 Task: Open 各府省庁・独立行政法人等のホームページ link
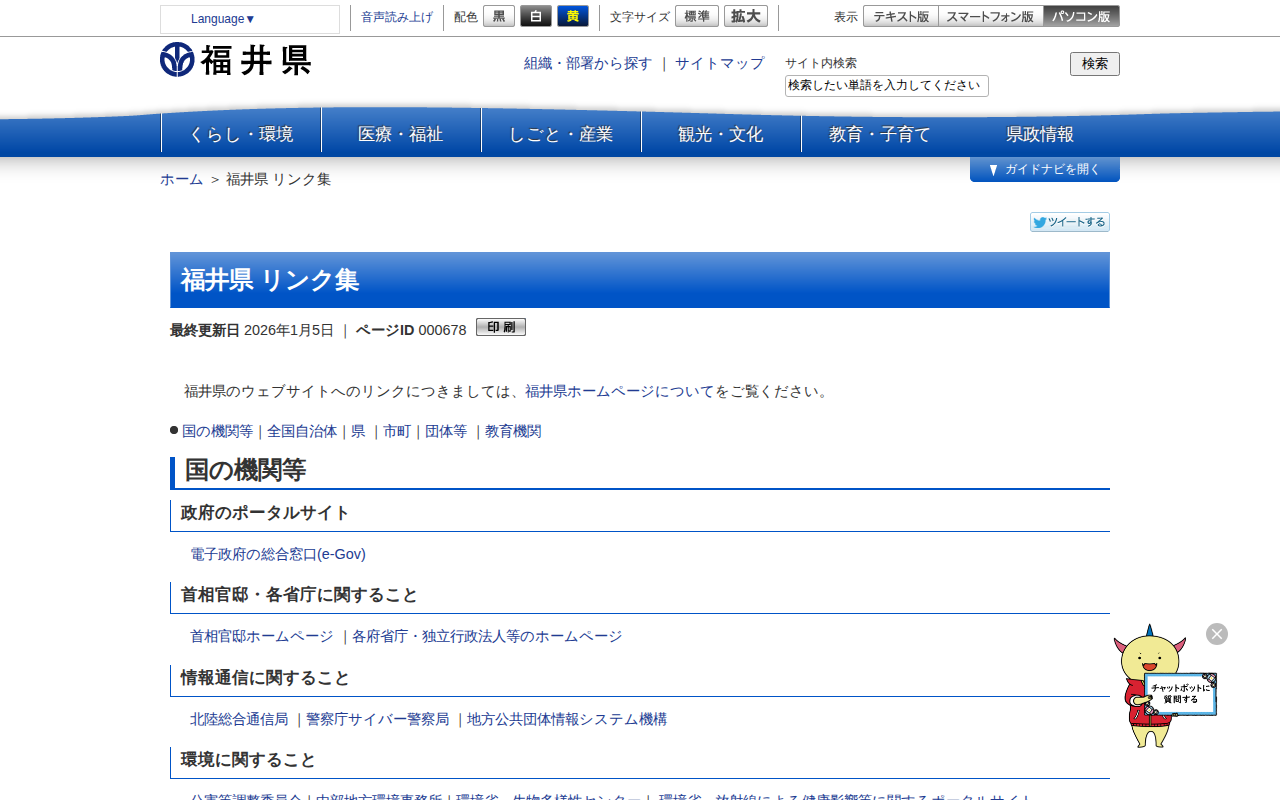[x=487, y=636]
